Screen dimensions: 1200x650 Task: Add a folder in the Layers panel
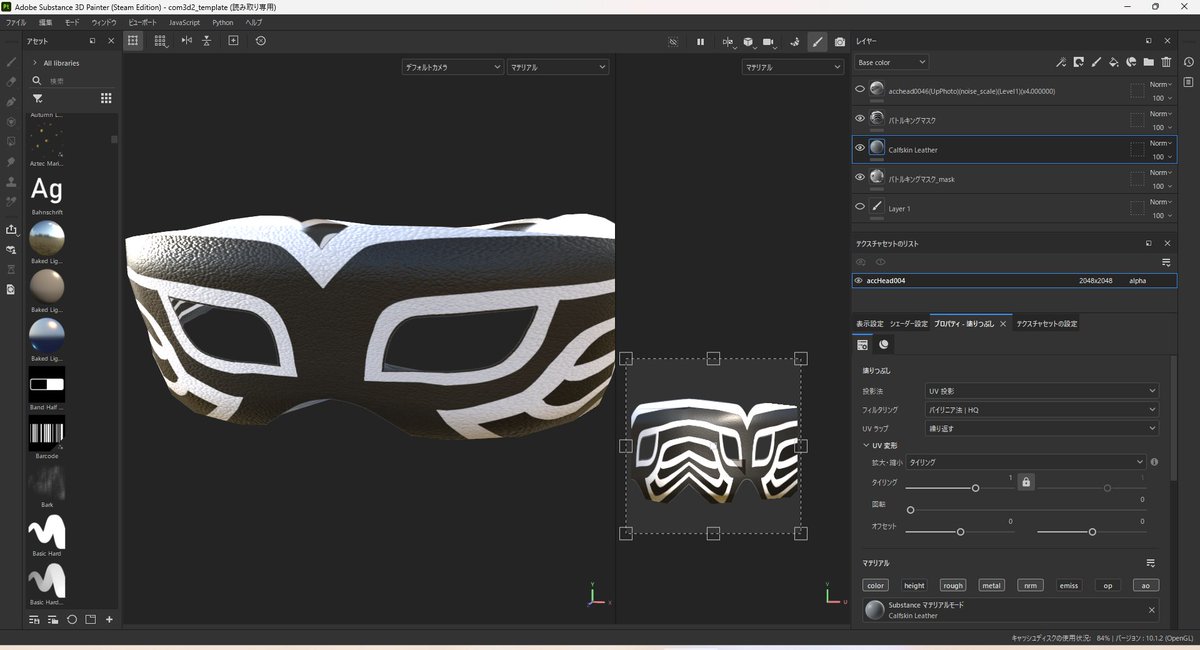pos(1149,62)
